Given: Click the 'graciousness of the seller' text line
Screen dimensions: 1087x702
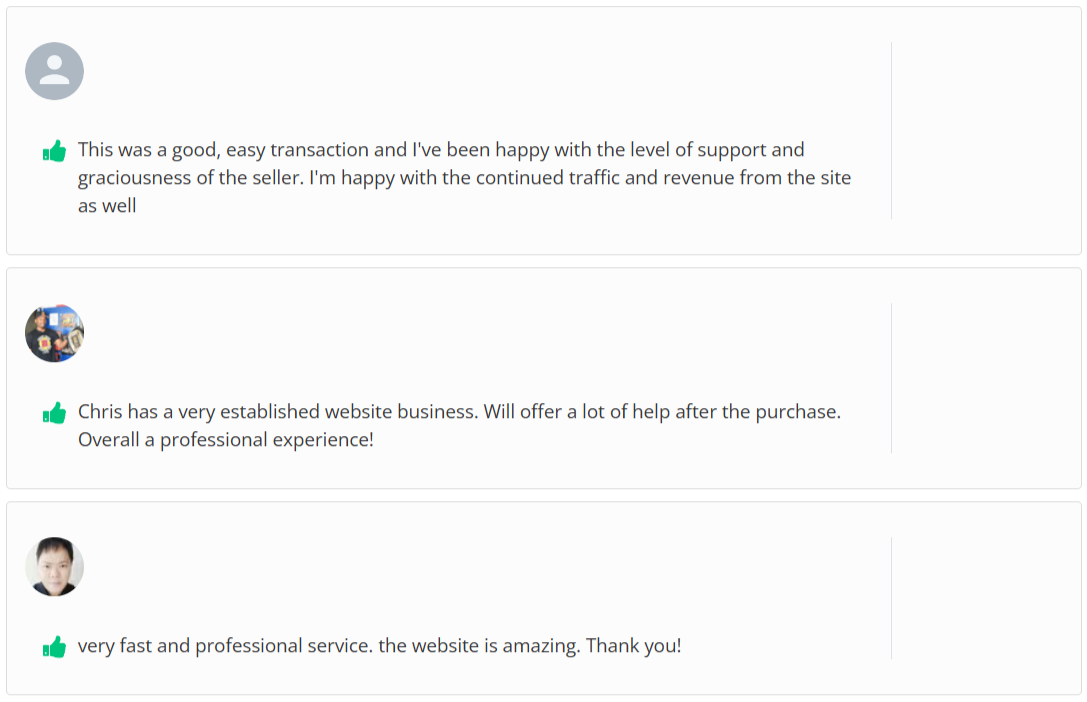Looking at the screenshot, I should tap(464, 178).
